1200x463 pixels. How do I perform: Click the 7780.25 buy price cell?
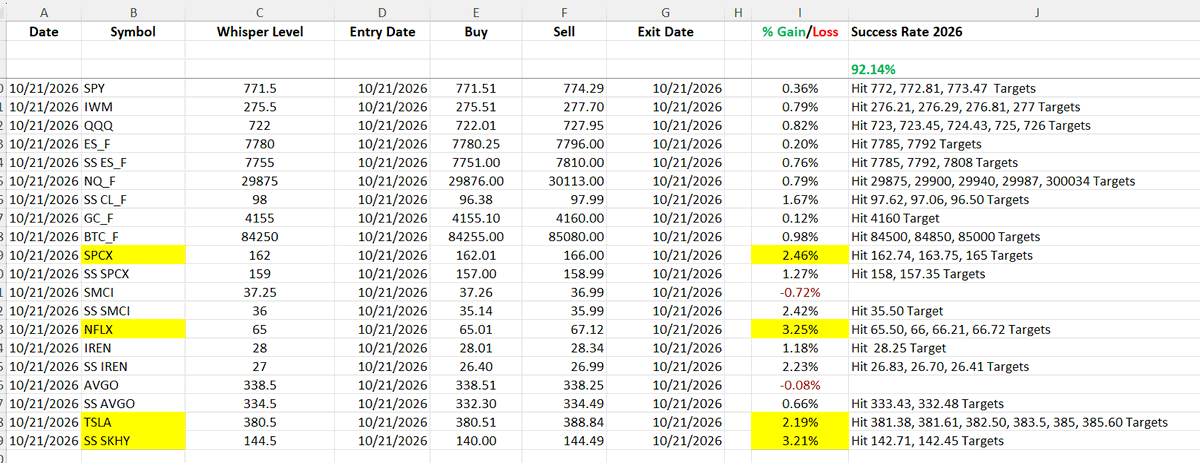click(x=476, y=144)
